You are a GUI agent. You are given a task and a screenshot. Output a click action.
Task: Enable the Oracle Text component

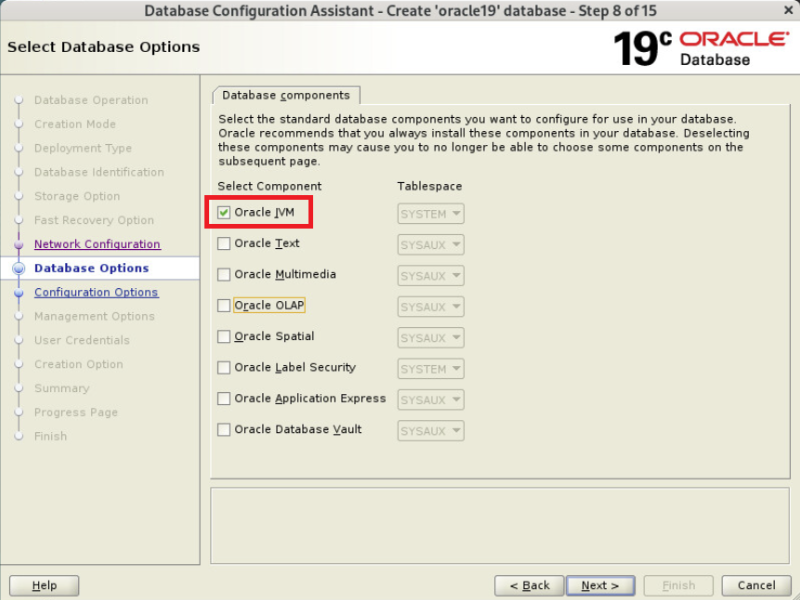(x=223, y=243)
